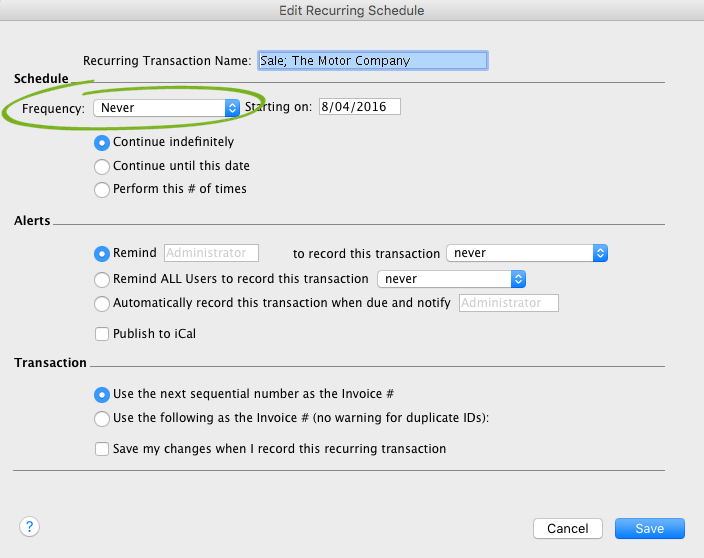704x558 pixels.
Task: Click the Cancel button
Action: 568,528
